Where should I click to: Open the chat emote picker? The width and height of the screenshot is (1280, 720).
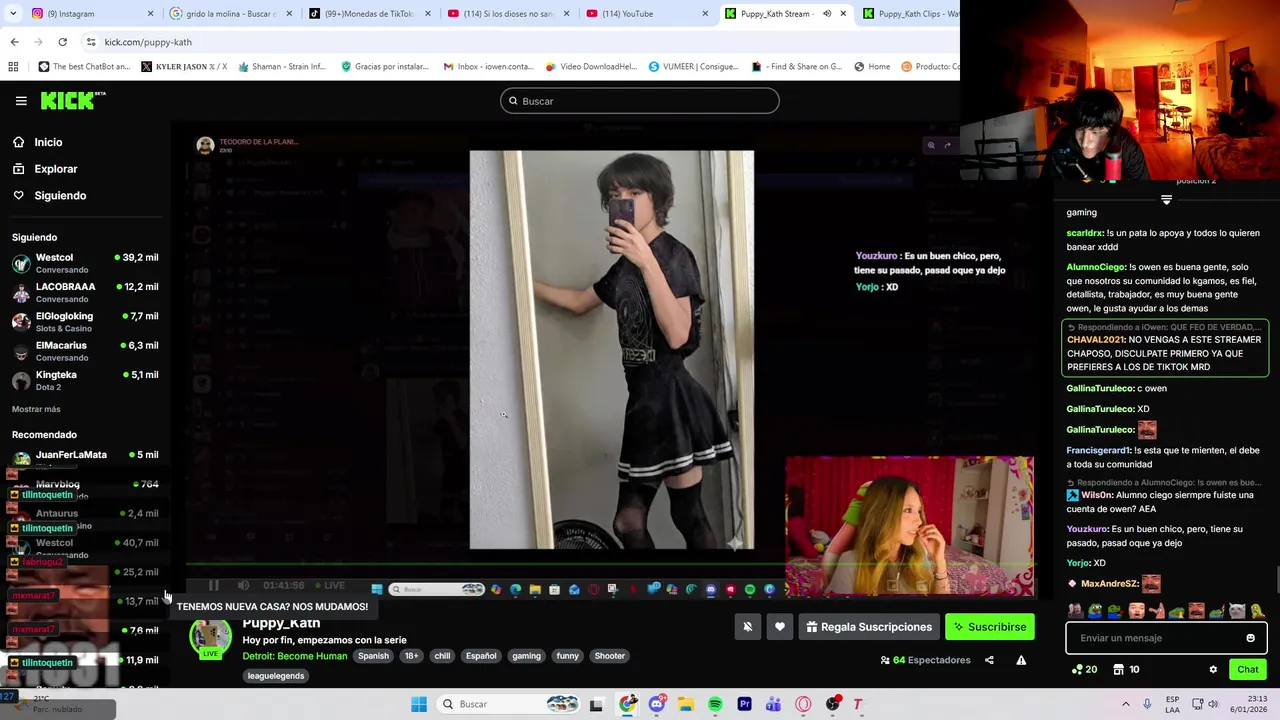pos(1250,638)
